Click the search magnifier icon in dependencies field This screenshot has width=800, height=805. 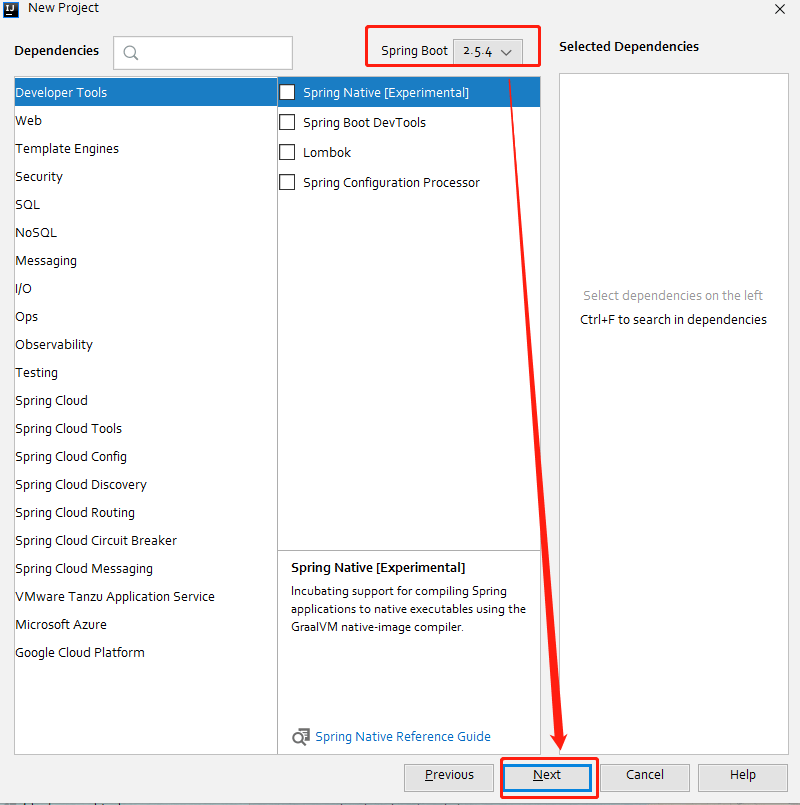coord(131,53)
